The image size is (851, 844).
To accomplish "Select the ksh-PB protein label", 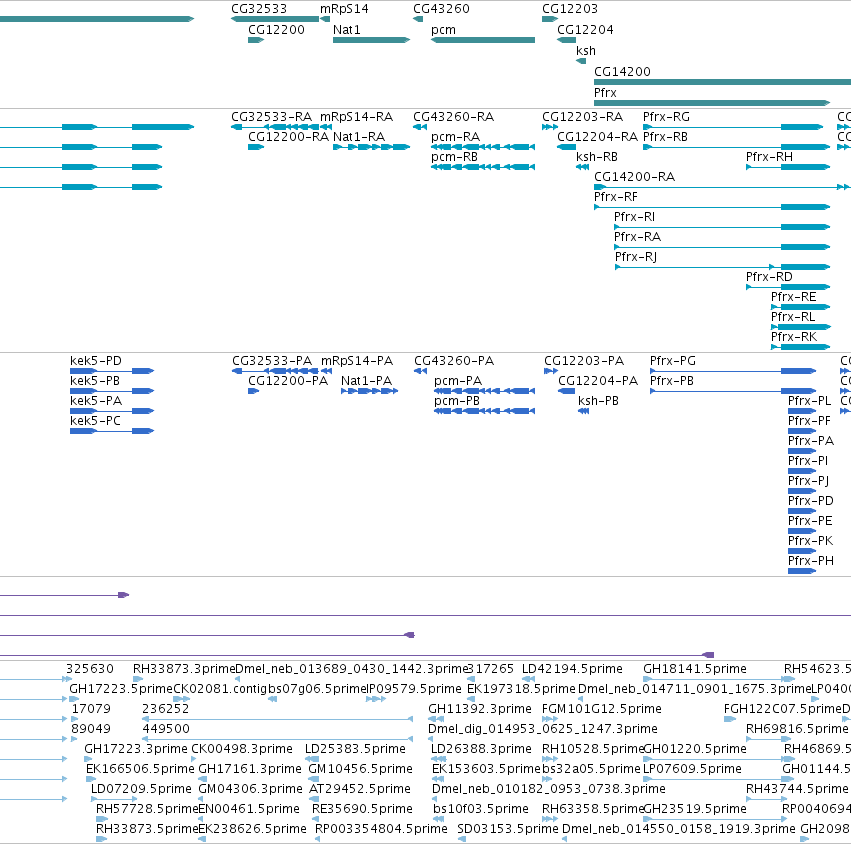I will point(598,401).
